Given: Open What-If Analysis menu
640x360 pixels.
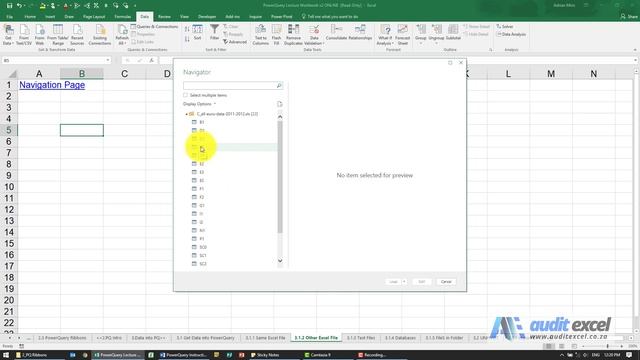Looking at the screenshot, I should tap(385, 34).
